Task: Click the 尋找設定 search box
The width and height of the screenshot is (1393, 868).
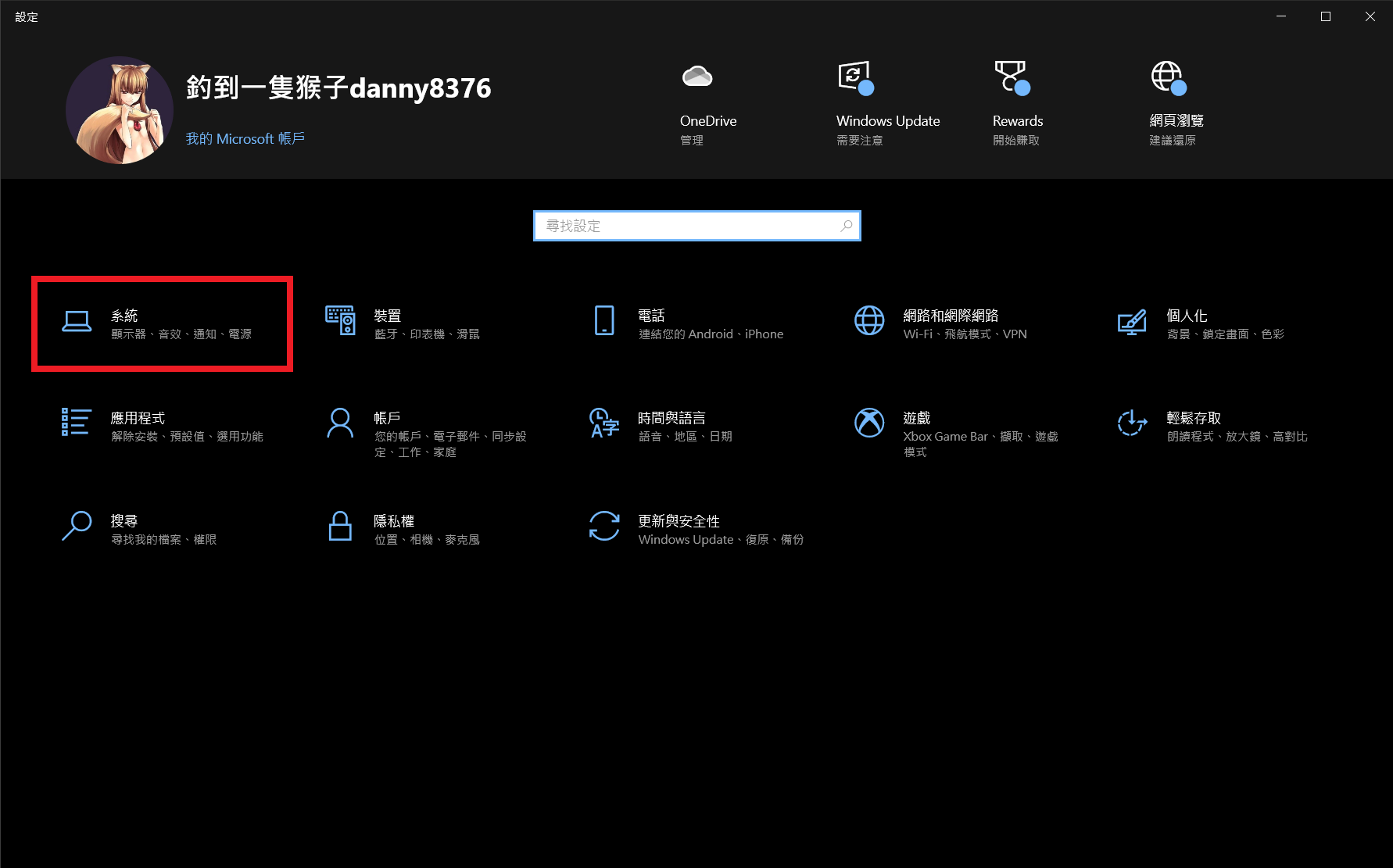Action: click(696, 226)
